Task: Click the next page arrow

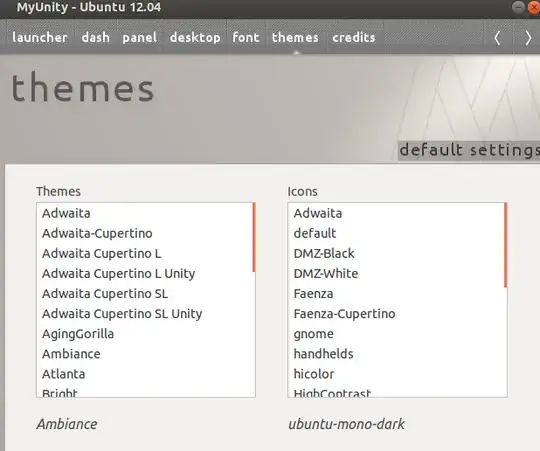Action: (x=528, y=38)
